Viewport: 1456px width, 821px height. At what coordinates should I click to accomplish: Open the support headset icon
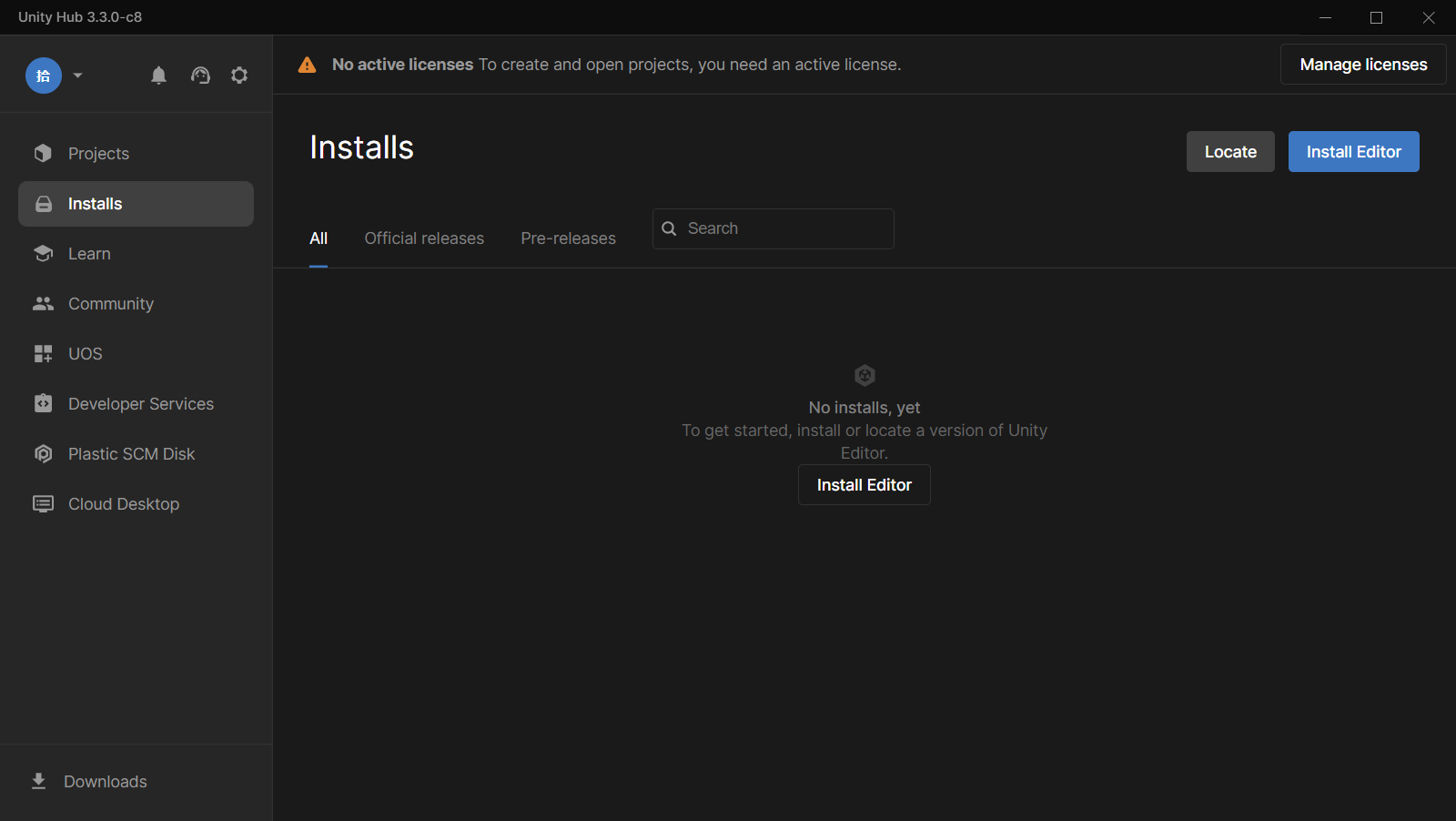point(200,76)
